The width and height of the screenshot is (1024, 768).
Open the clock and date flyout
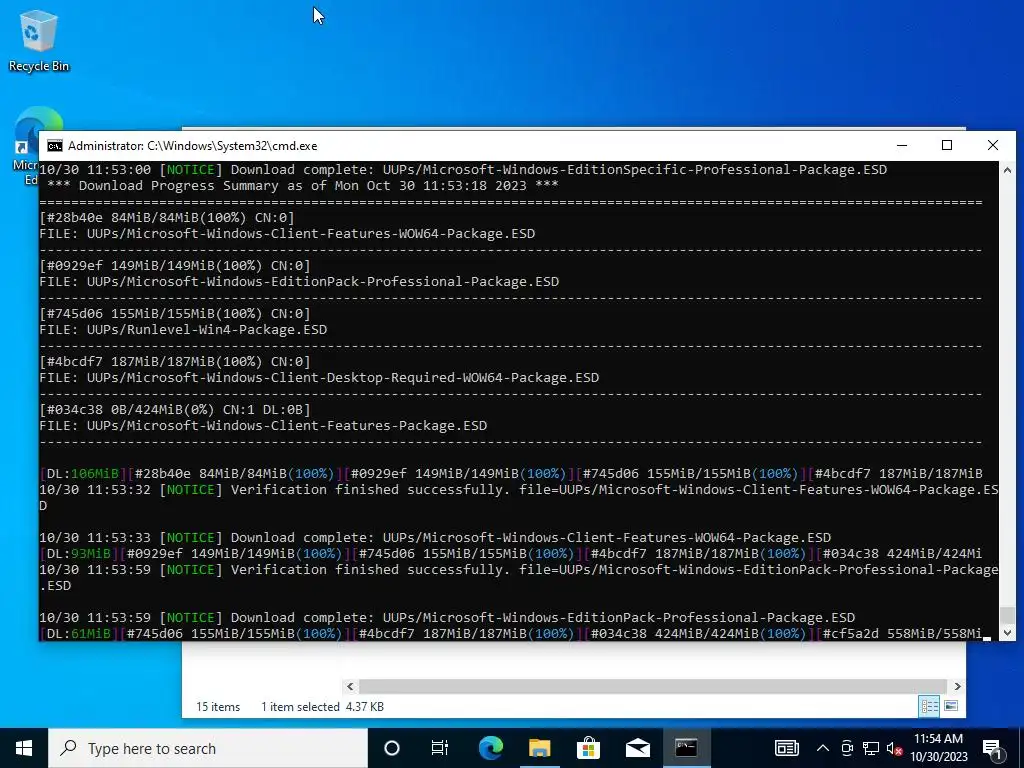click(938, 748)
